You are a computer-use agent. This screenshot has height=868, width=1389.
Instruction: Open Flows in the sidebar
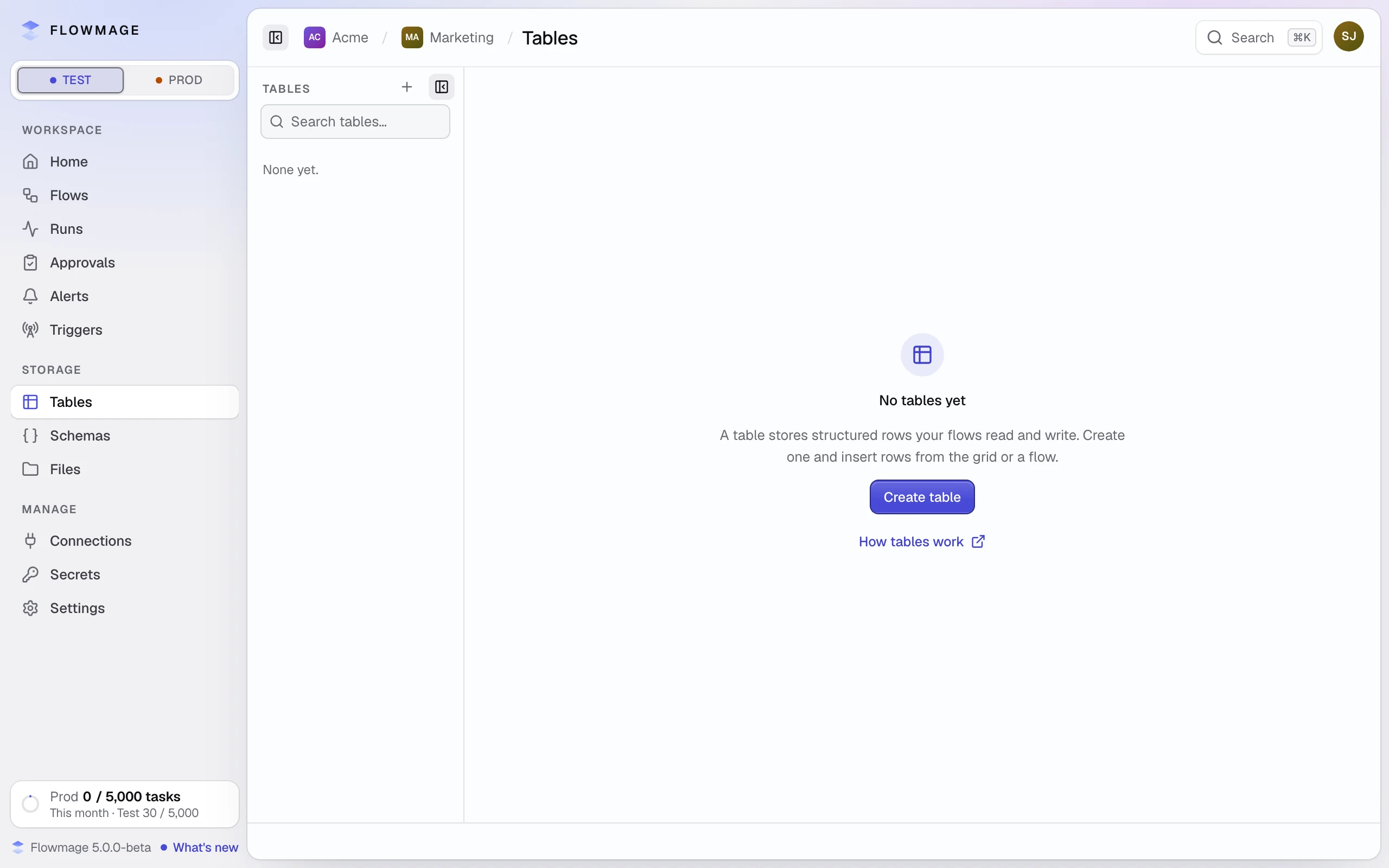click(x=125, y=195)
